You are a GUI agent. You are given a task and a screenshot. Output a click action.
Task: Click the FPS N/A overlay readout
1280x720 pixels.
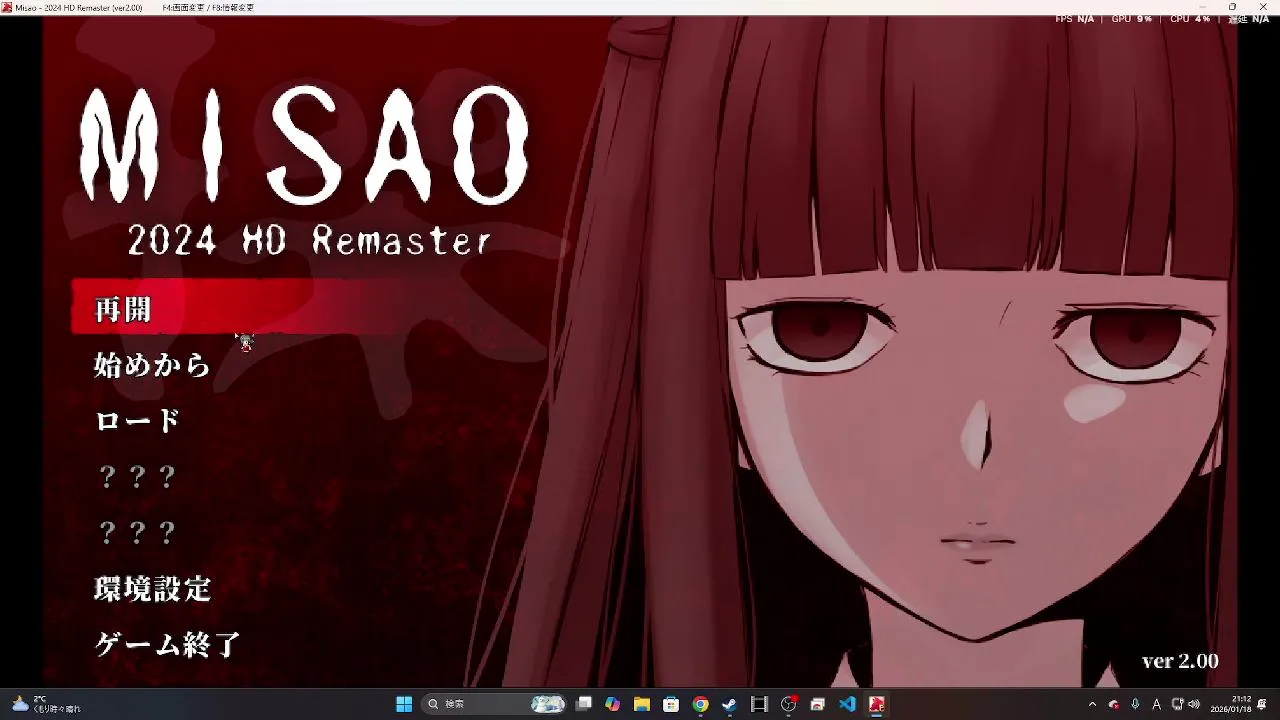(1074, 19)
